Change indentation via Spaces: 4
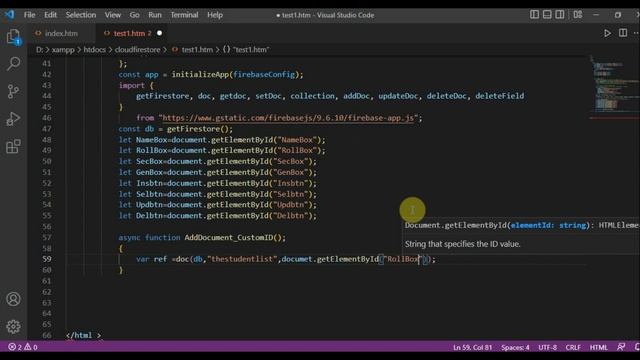This screenshot has width=640, height=360. [x=515, y=347]
